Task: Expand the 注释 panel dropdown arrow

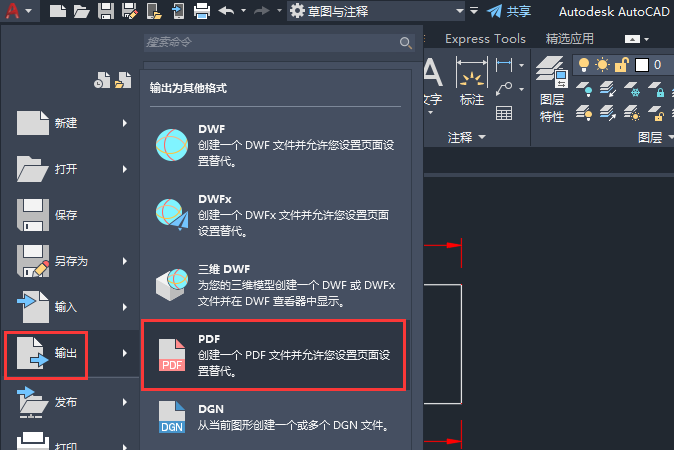Action: click(482, 137)
